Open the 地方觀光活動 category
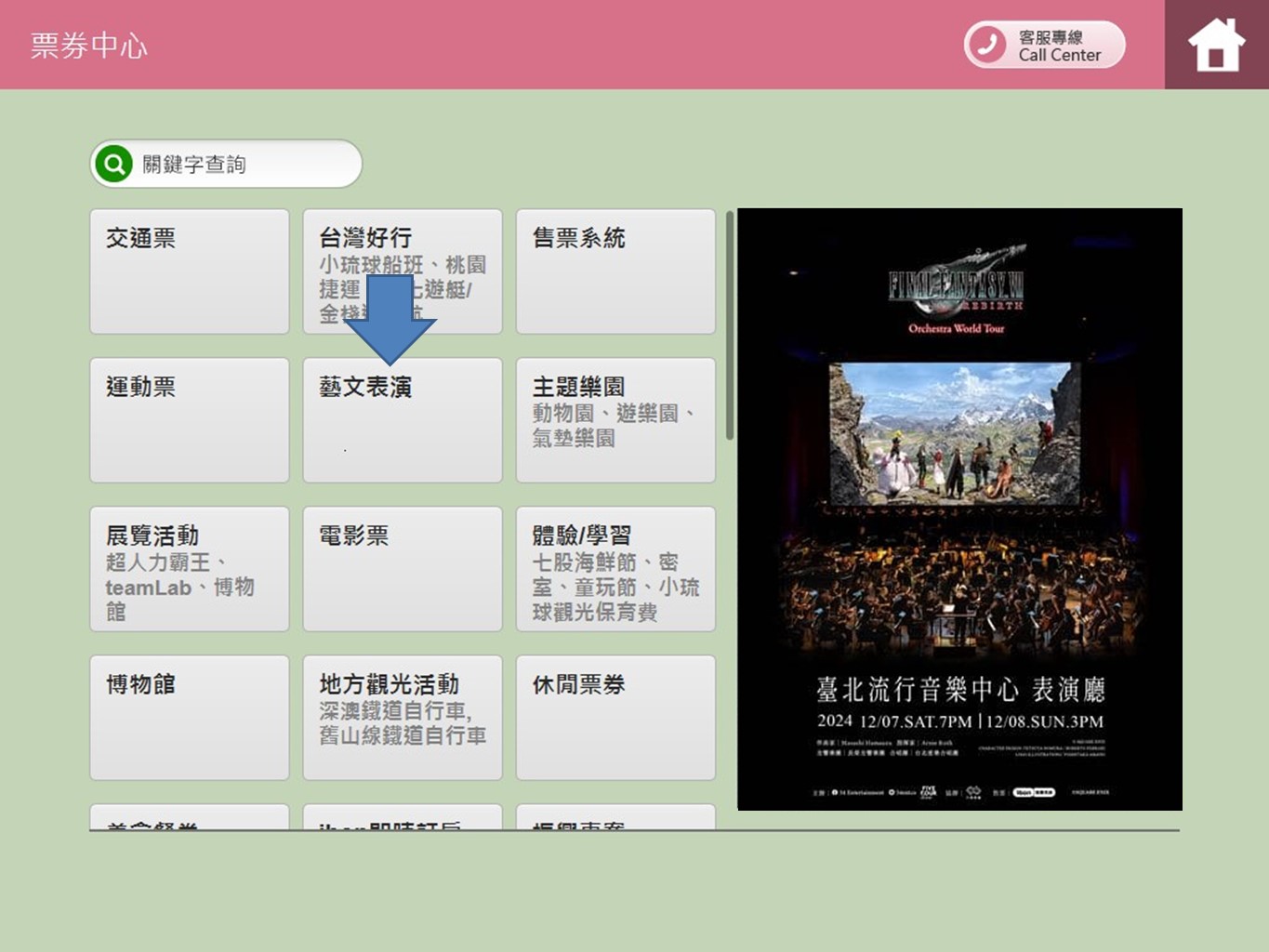Screen dimensions: 1269x952 (x=403, y=718)
